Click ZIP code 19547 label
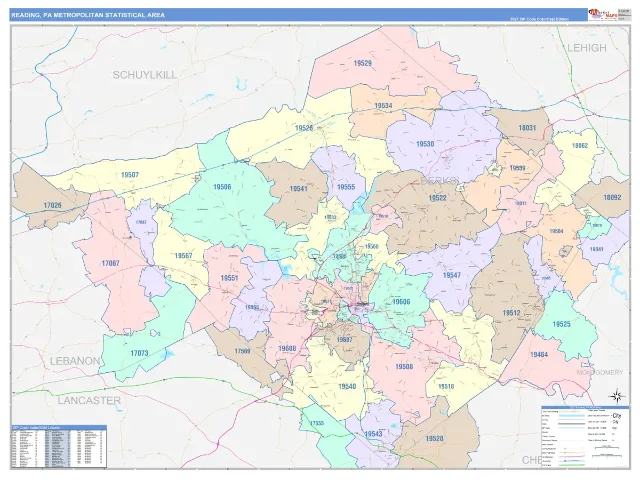640x480 pixels. tap(451, 275)
